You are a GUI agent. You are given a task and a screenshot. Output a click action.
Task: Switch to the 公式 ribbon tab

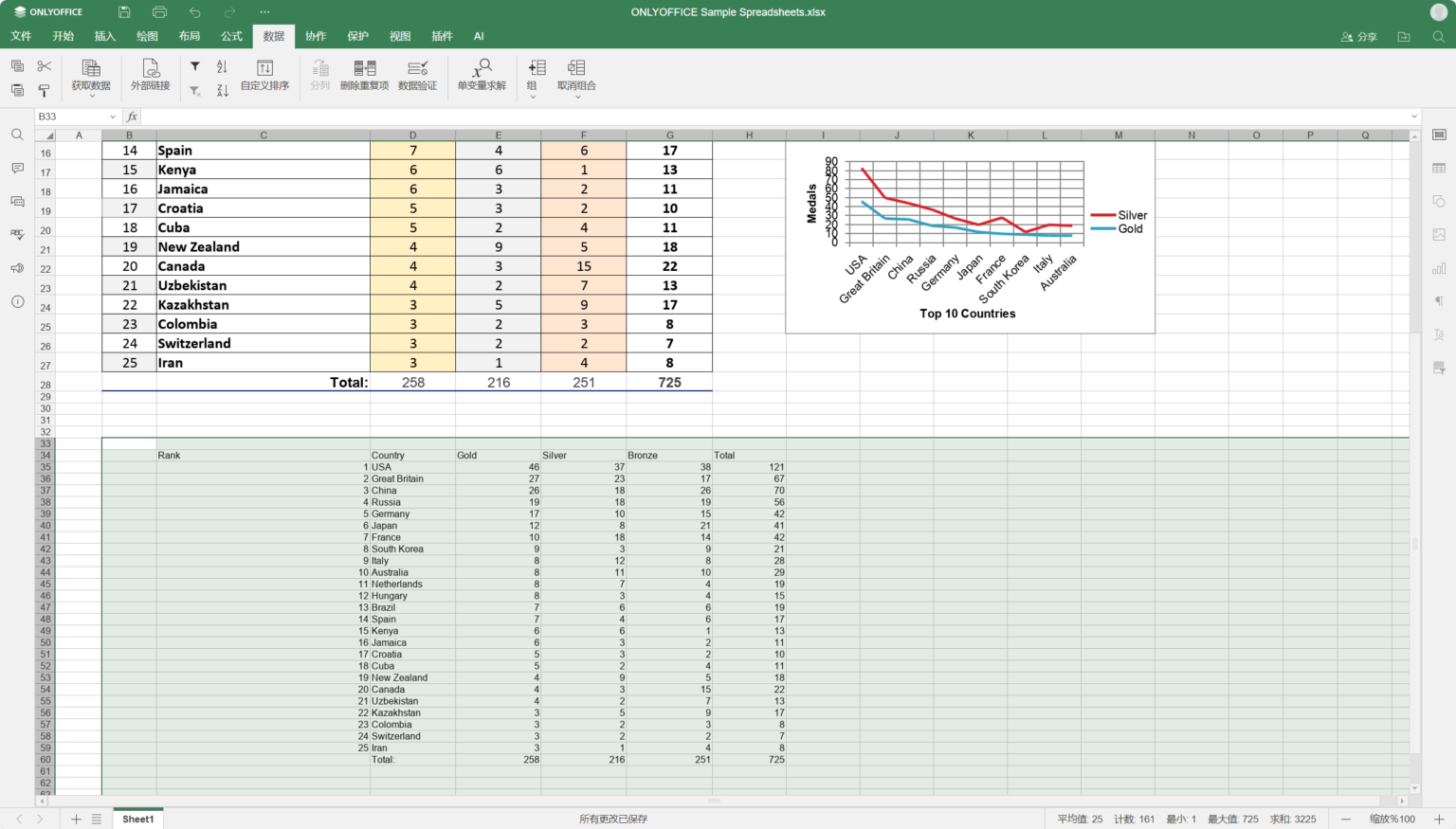(x=231, y=36)
